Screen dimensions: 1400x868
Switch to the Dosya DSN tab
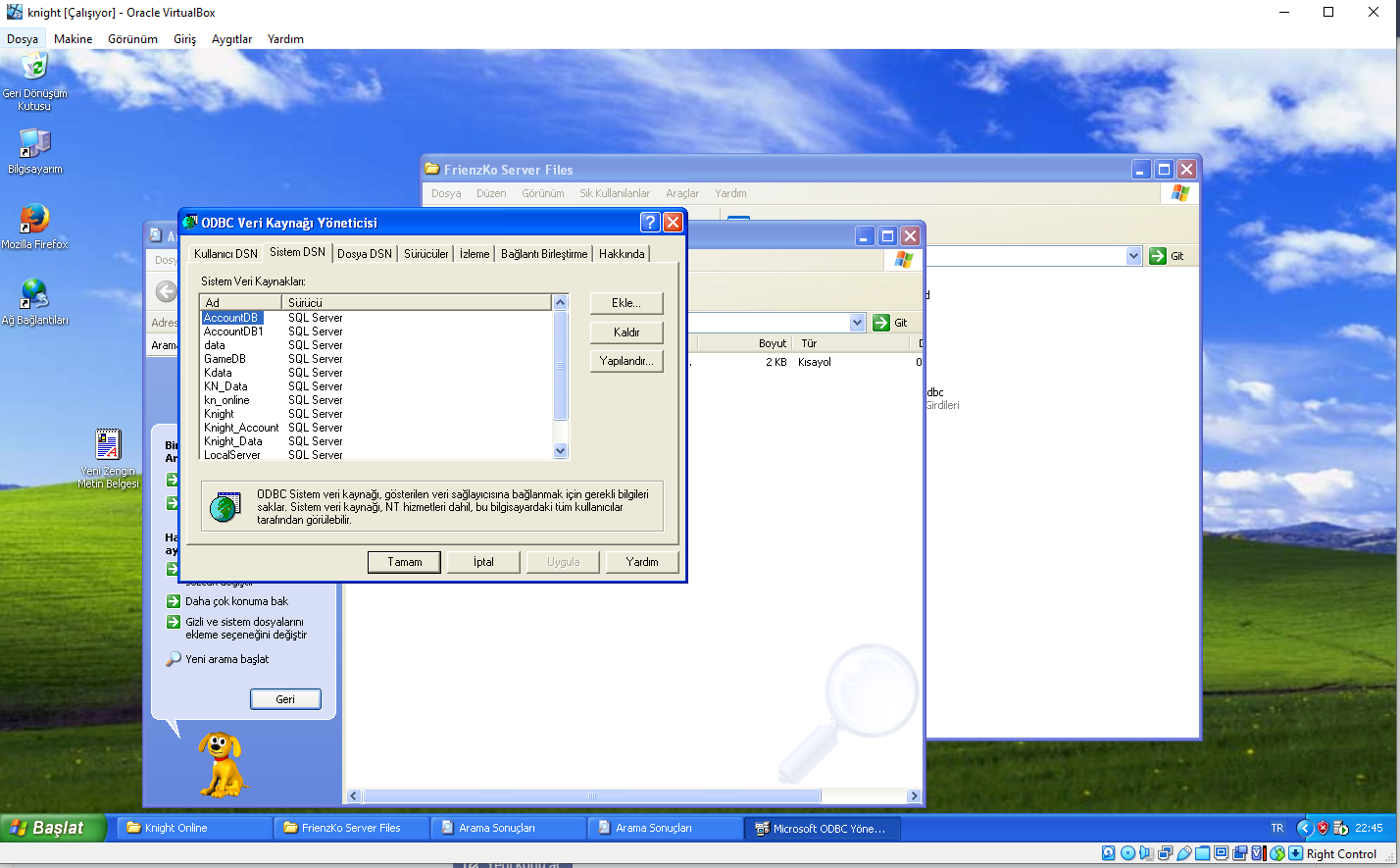tap(365, 254)
